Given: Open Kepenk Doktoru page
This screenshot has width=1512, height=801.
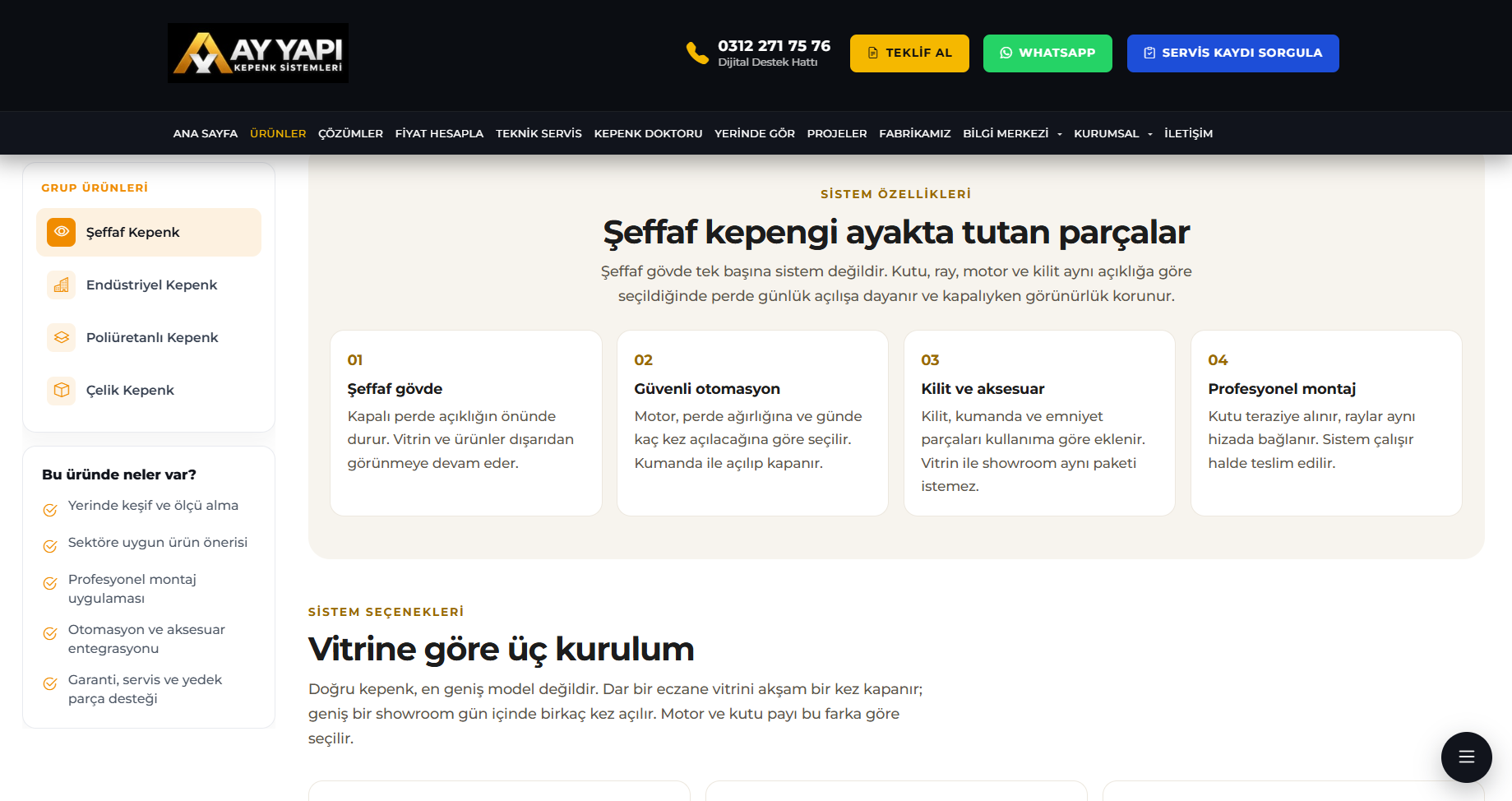Looking at the screenshot, I should pos(648,133).
